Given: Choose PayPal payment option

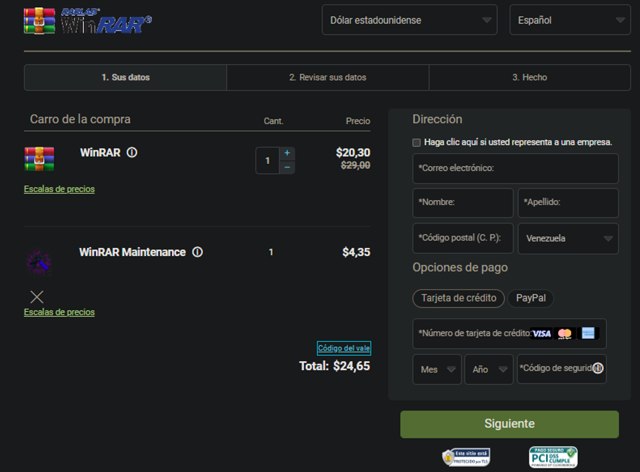Looking at the screenshot, I should pos(531,298).
